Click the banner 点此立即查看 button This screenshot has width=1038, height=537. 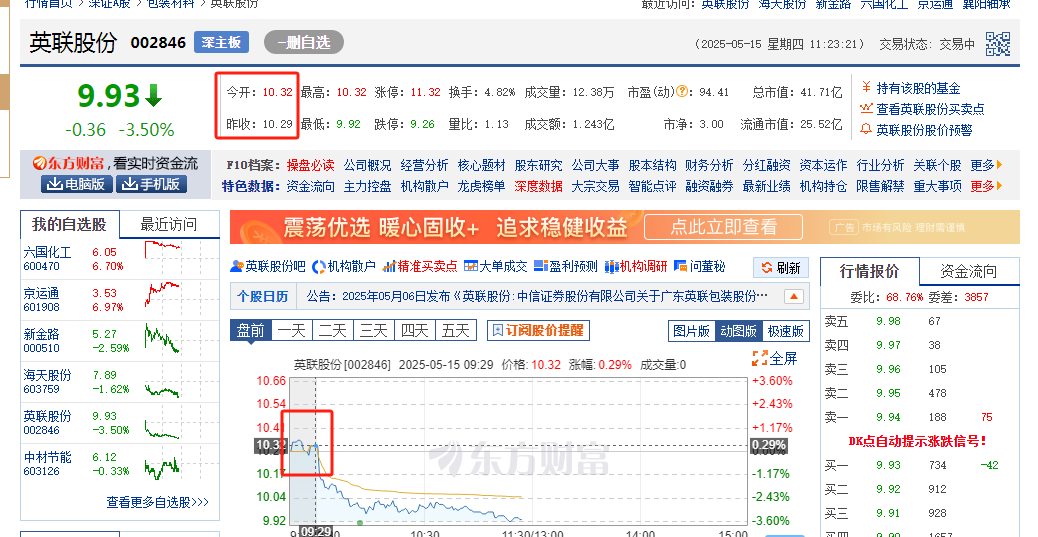(723, 227)
